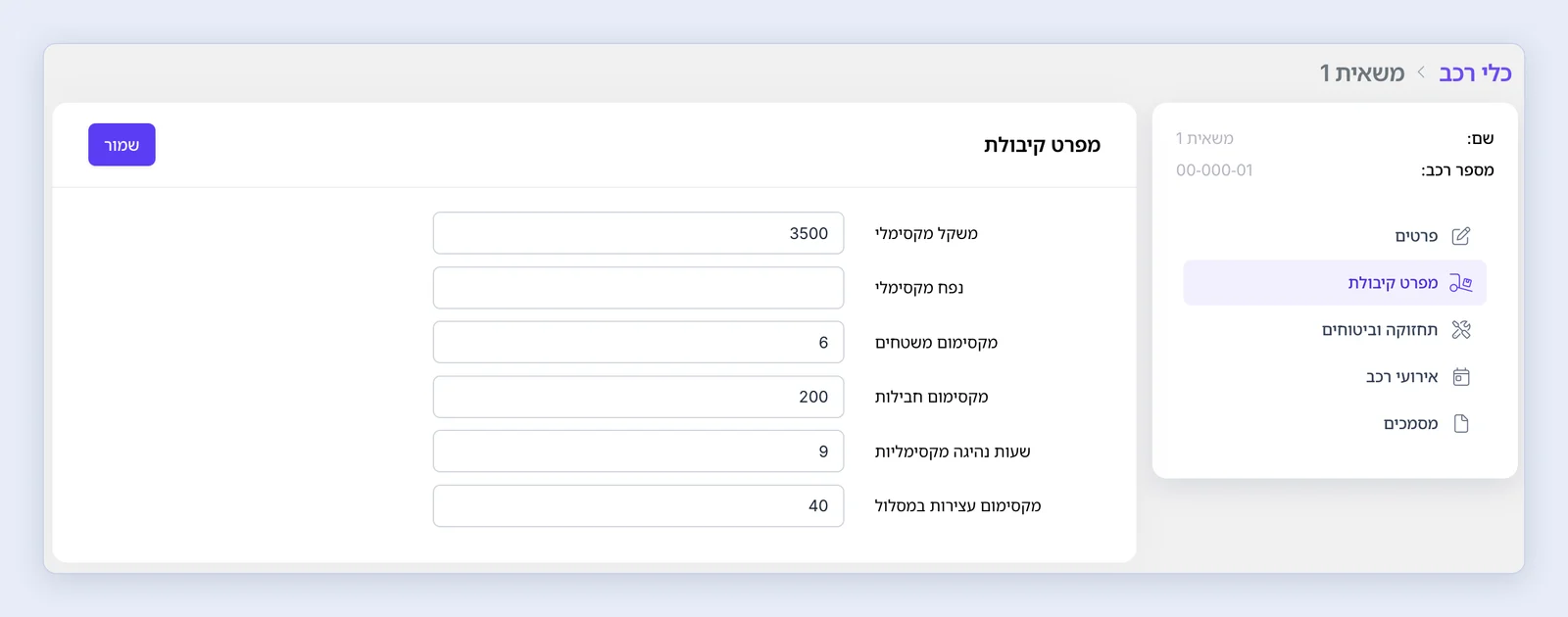Click the מקסימום חבילות label

tap(931, 397)
